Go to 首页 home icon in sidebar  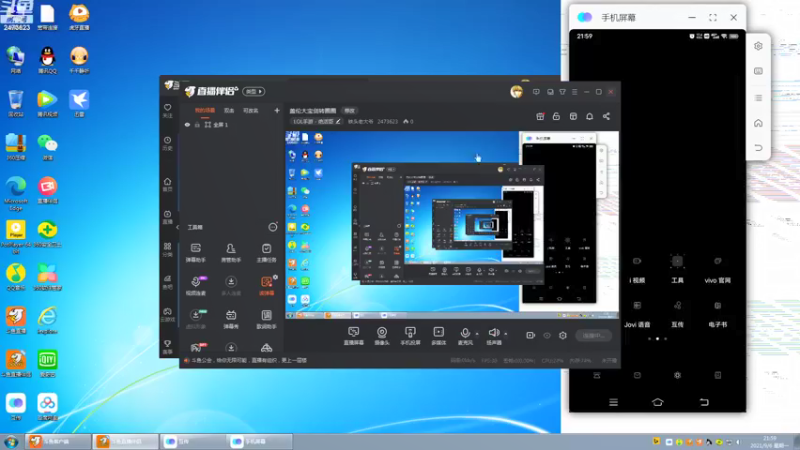[x=167, y=184]
